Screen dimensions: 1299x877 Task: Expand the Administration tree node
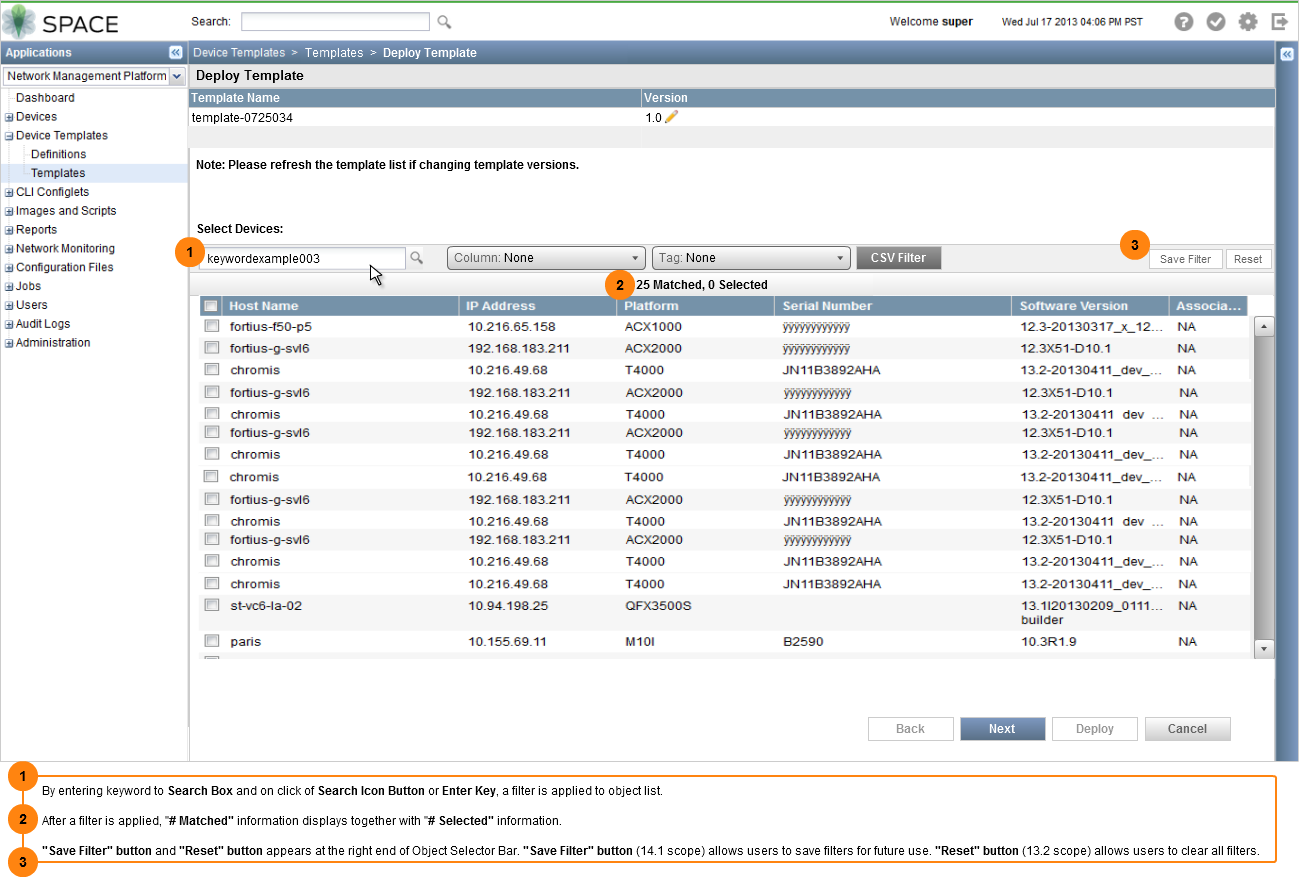(9, 343)
